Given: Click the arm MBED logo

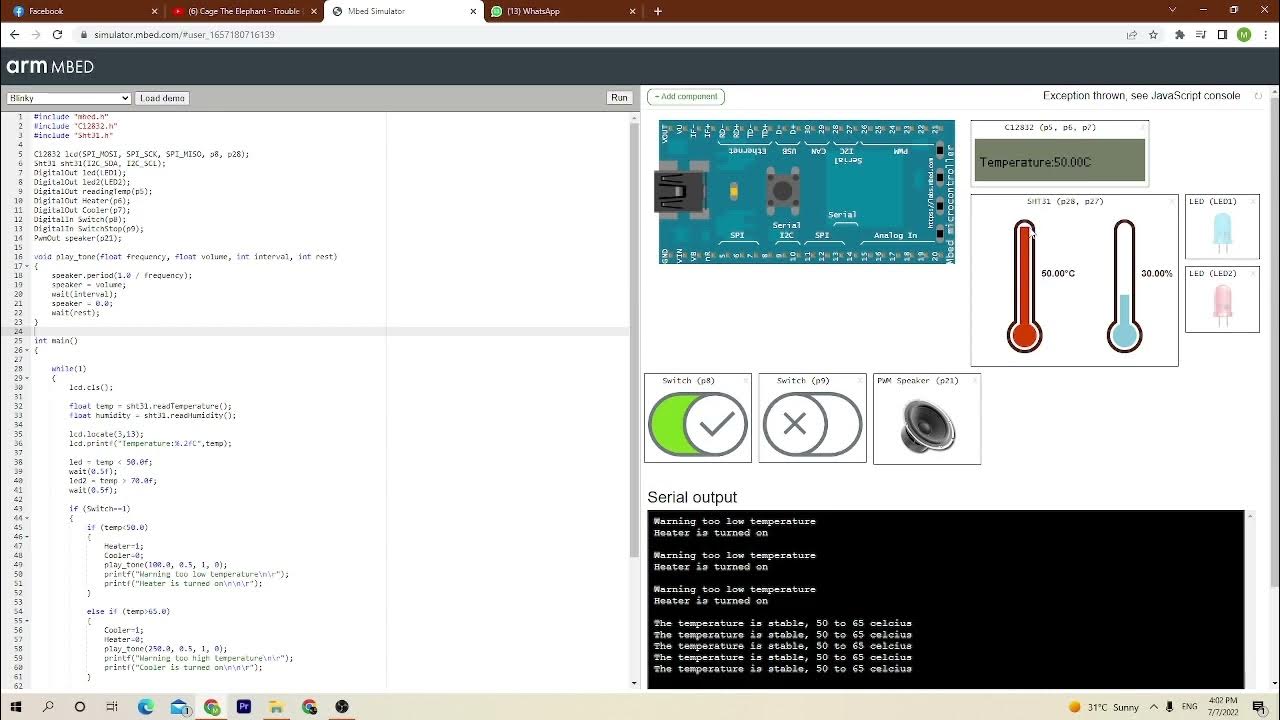Looking at the screenshot, I should (x=50, y=67).
